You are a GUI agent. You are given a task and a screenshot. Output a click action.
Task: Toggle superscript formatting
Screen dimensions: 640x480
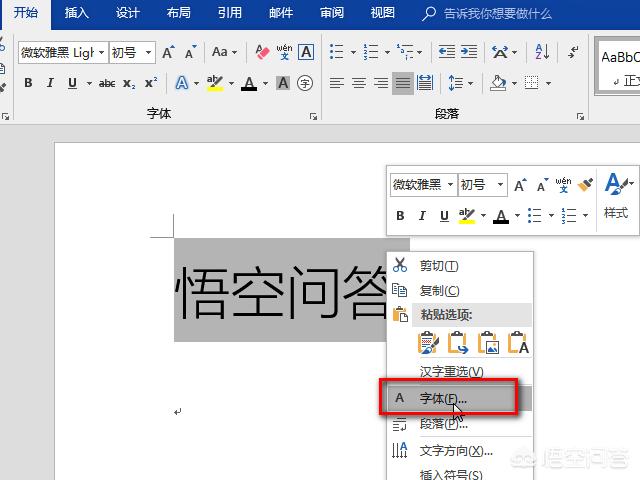point(151,83)
